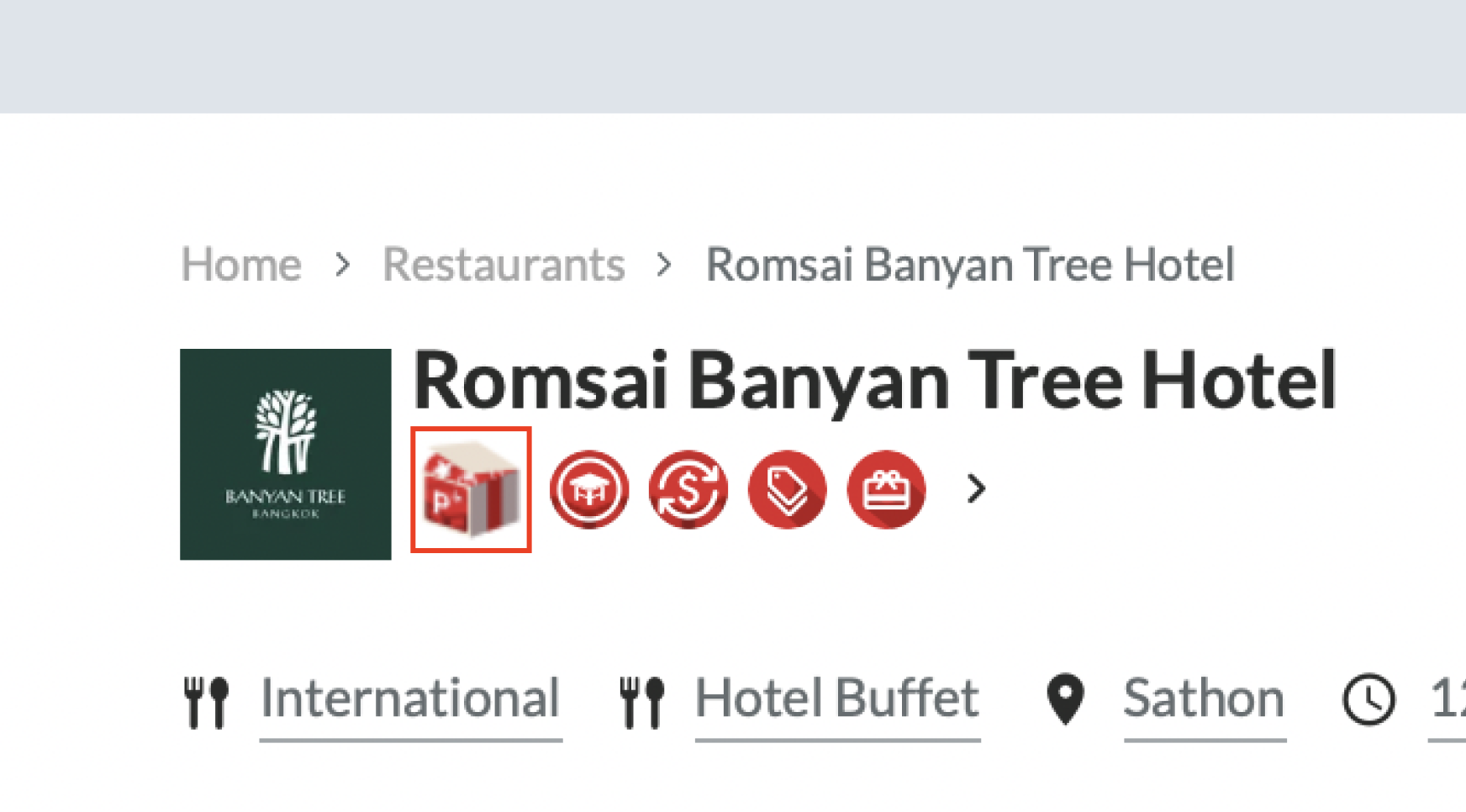This screenshot has height=812, width=1466.
Task: Open the International cuisine link
Action: click(410, 699)
